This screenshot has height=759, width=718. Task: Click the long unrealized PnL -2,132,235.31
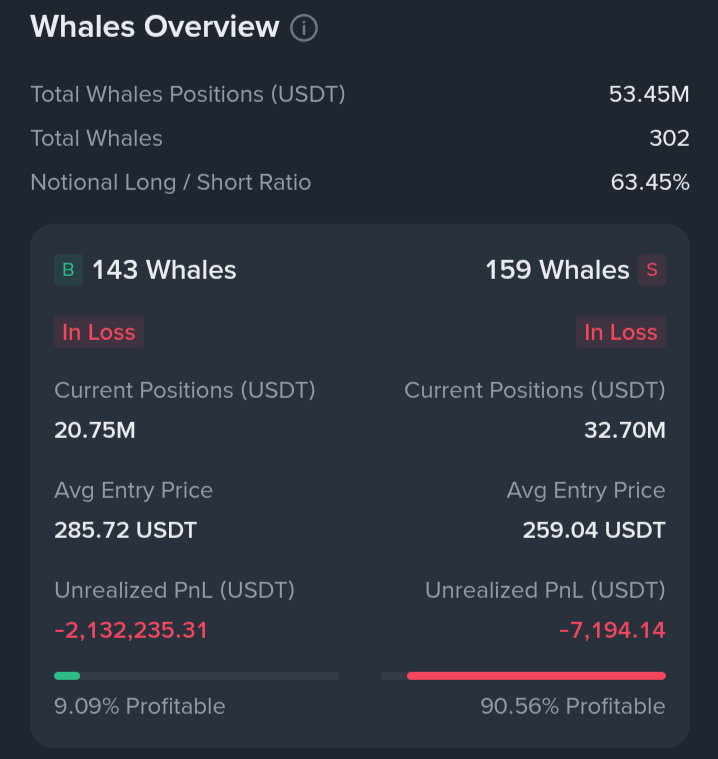point(131,630)
